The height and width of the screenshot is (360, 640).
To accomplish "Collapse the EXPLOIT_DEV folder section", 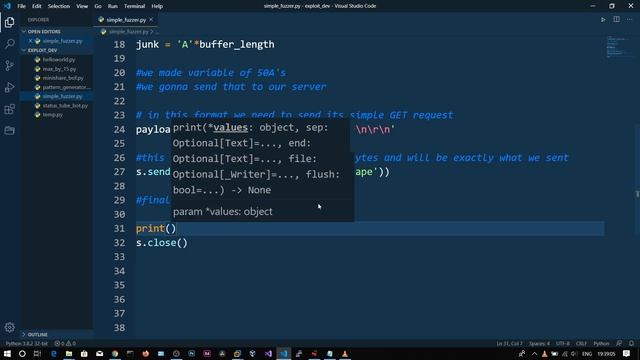I will point(42,50).
